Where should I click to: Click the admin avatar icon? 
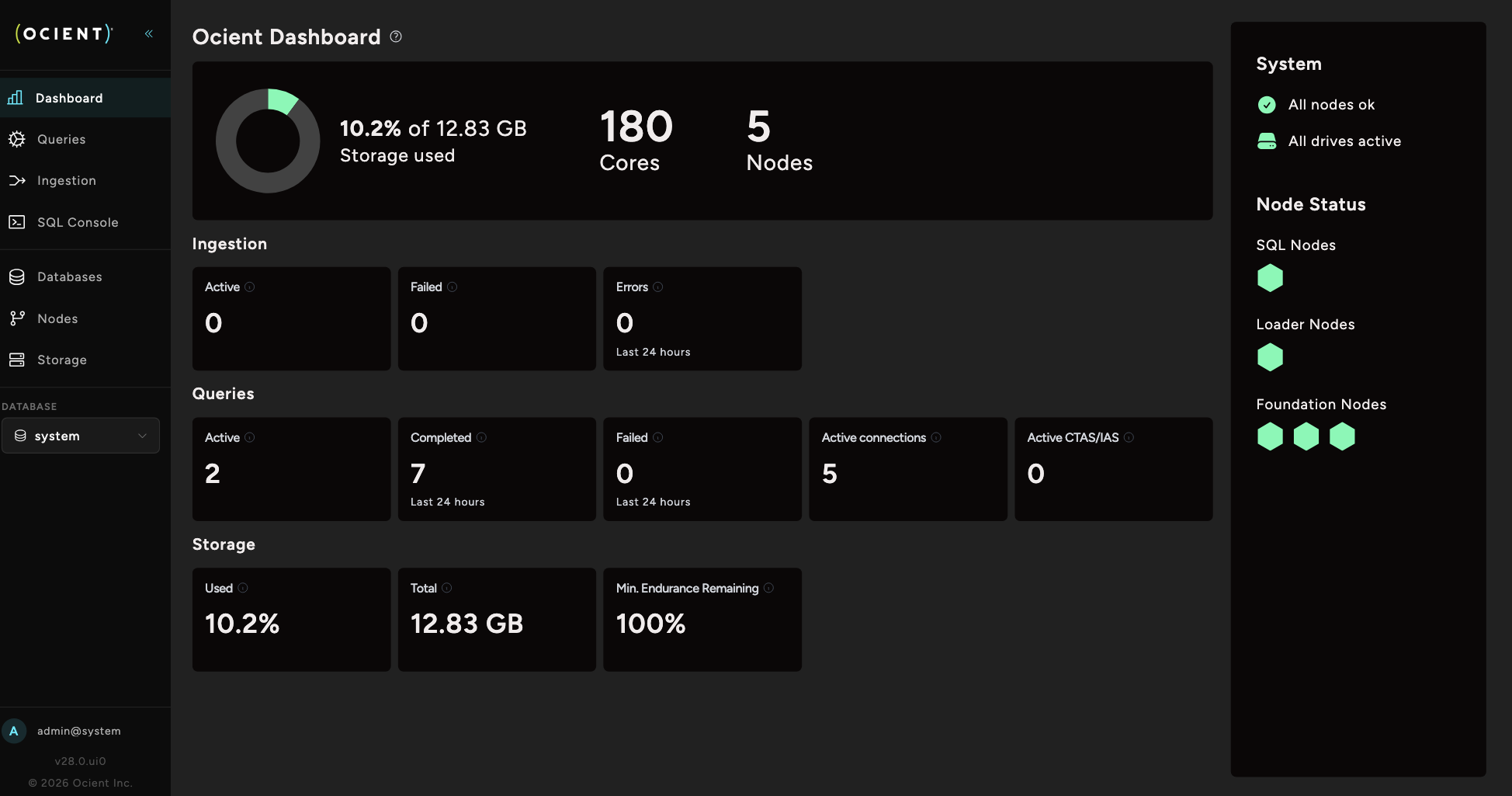click(14, 731)
